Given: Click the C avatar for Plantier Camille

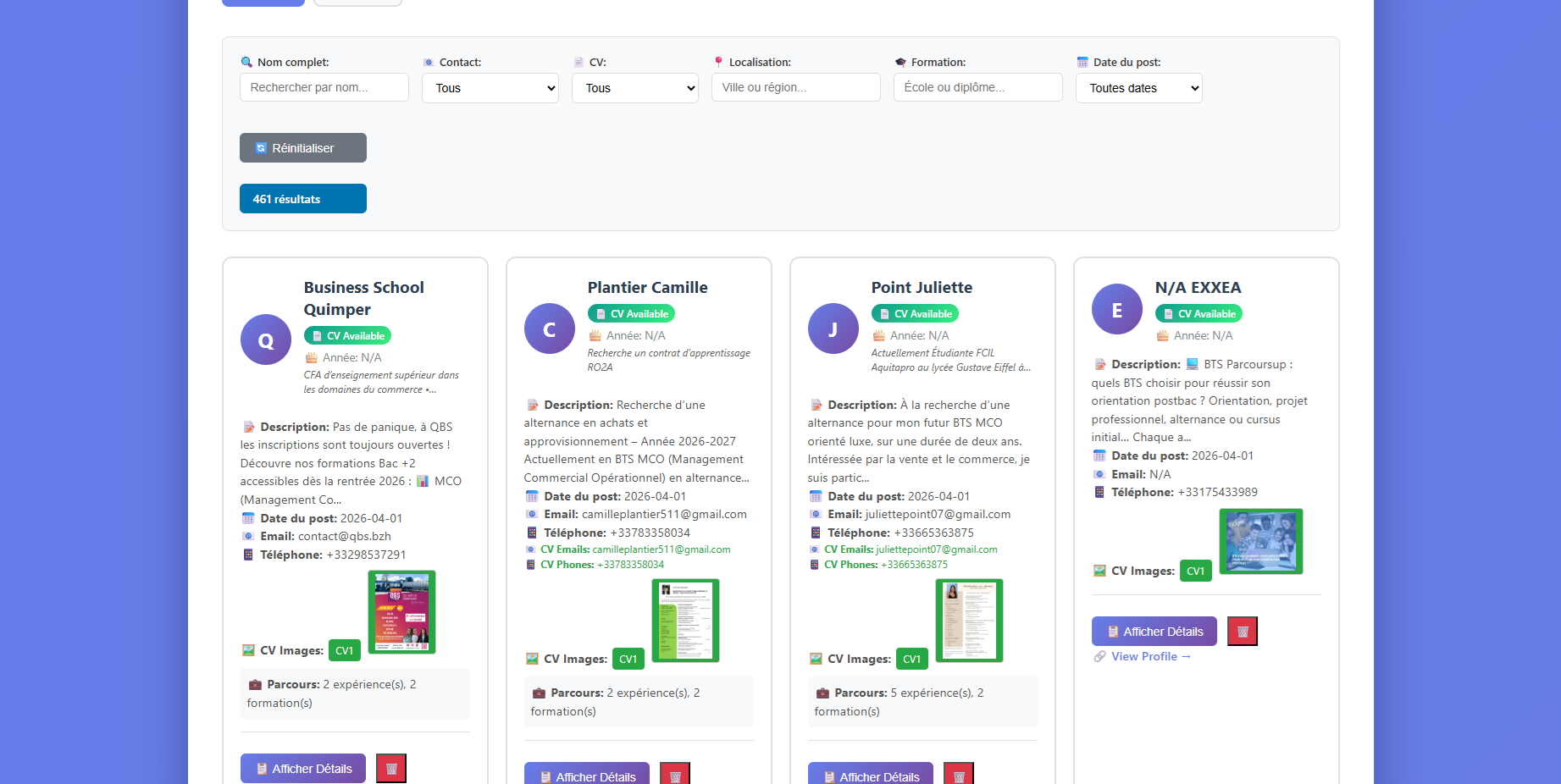Looking at the screenshot, I should pos(549,329).
